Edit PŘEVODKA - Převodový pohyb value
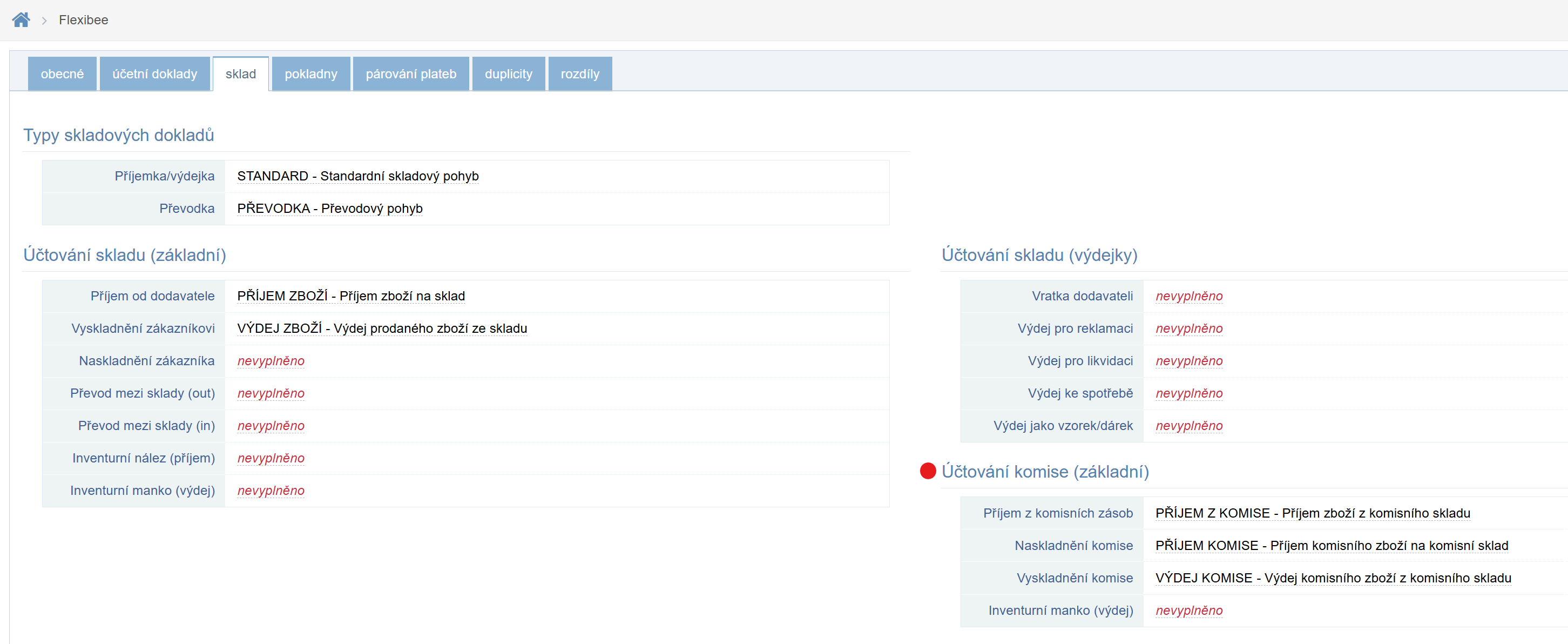The height and width of the screenshot is (644, 1568). [x=329, y=209]
